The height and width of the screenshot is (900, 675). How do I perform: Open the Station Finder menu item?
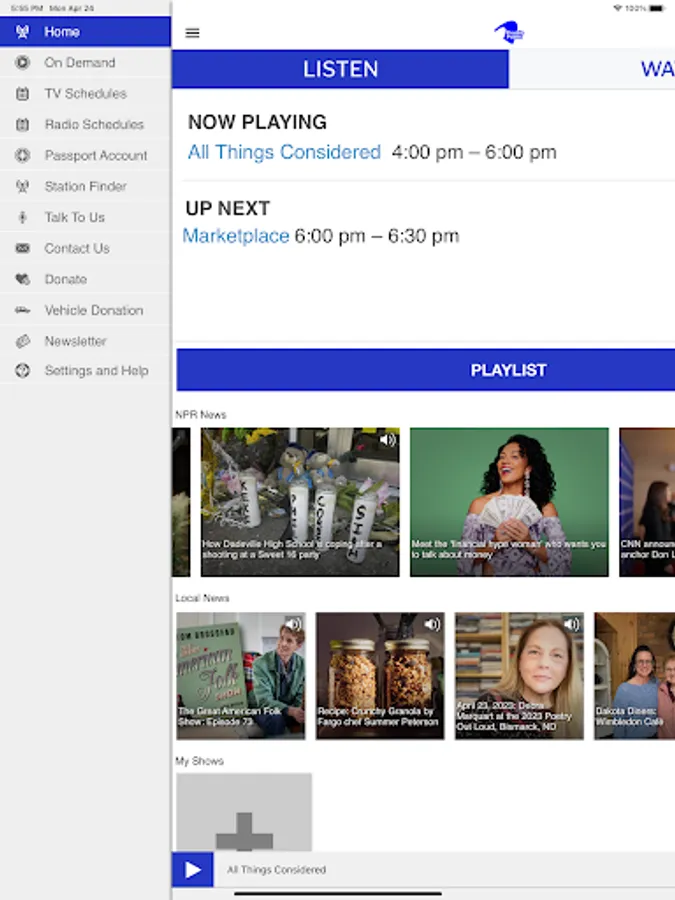tap(86, 187)
